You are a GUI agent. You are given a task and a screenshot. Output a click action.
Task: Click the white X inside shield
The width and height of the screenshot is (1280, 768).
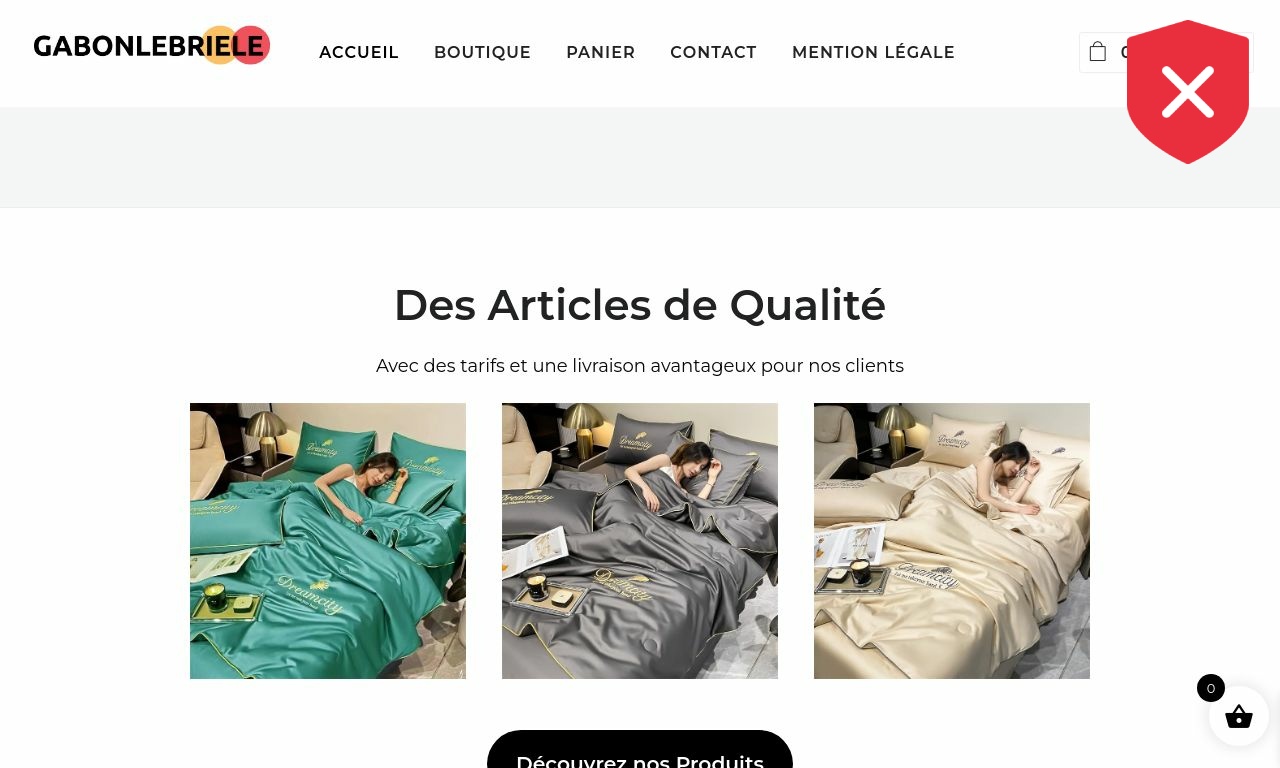click(1188, 92)
